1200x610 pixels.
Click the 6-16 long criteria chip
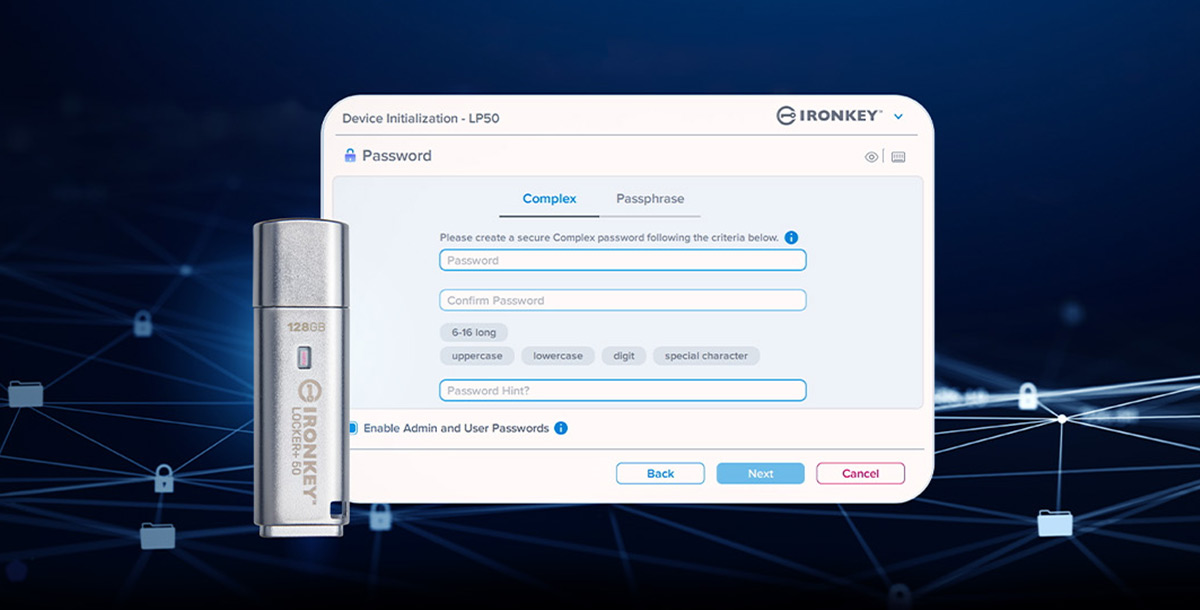474,332
